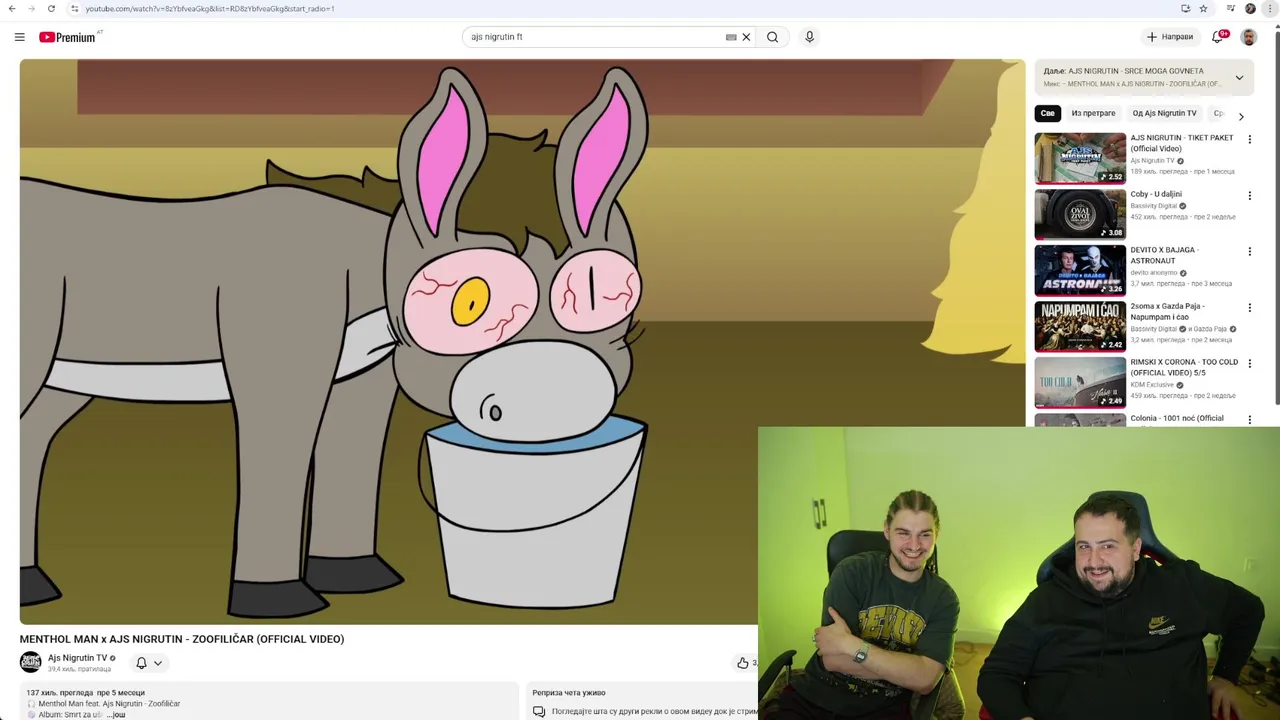
Task: Click Coby - U daljini title
Action: pos(1156,194)
